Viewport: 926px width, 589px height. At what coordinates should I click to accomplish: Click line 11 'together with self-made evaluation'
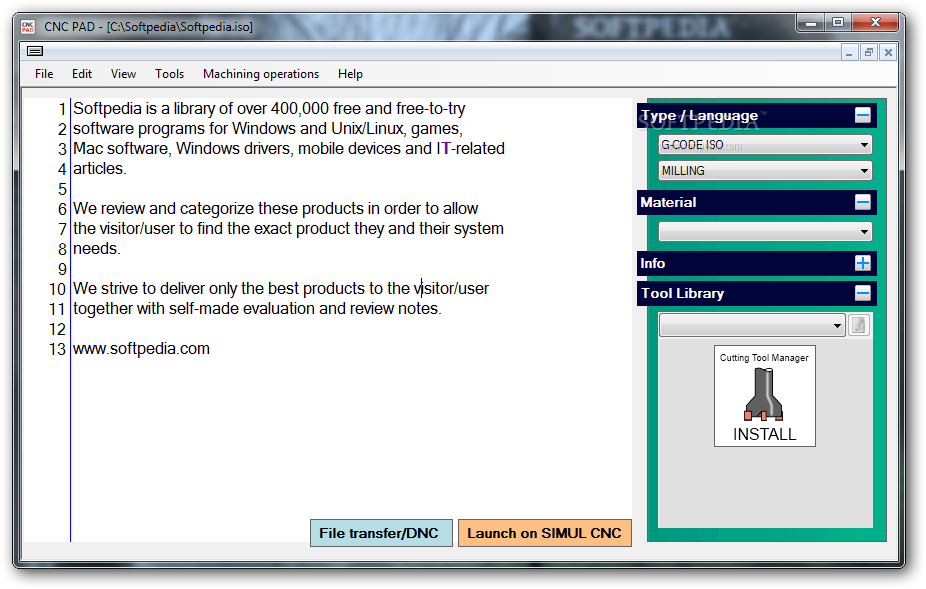click(257, 308)
